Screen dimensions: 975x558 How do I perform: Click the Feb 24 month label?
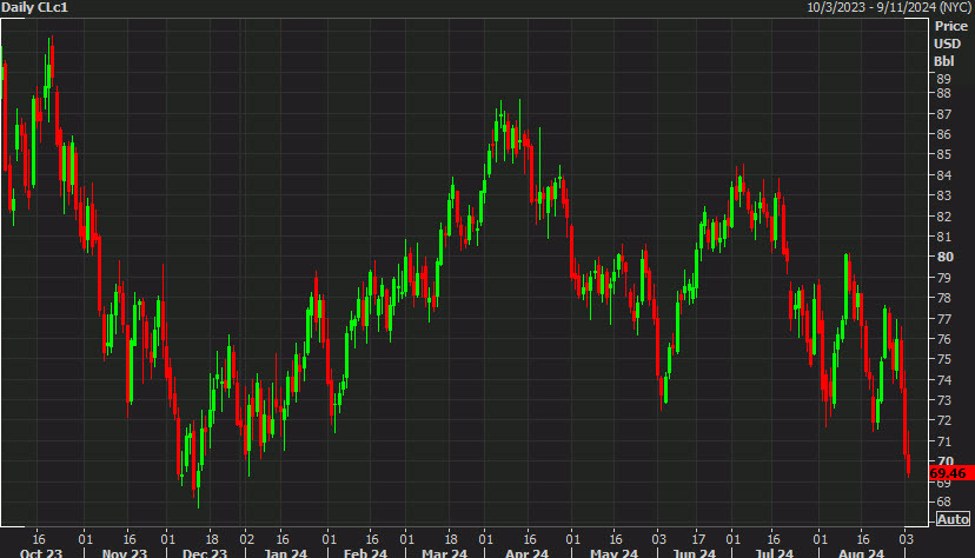365,553
